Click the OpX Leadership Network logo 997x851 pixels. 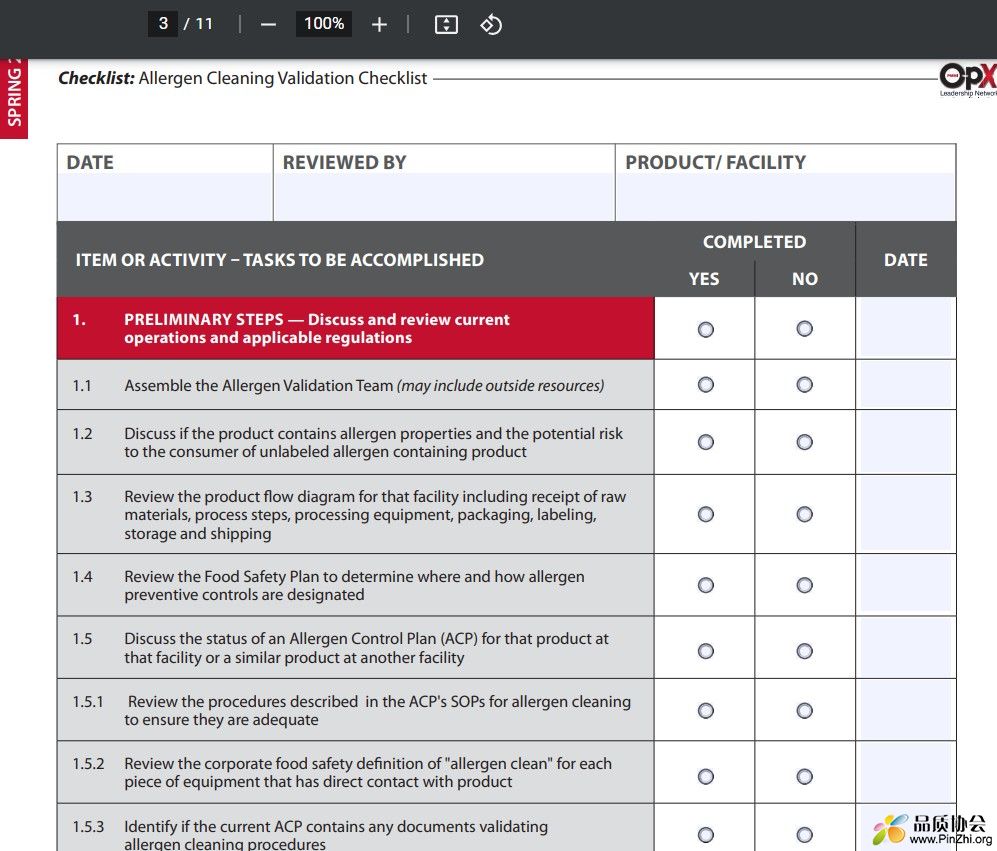pos(968,80)
